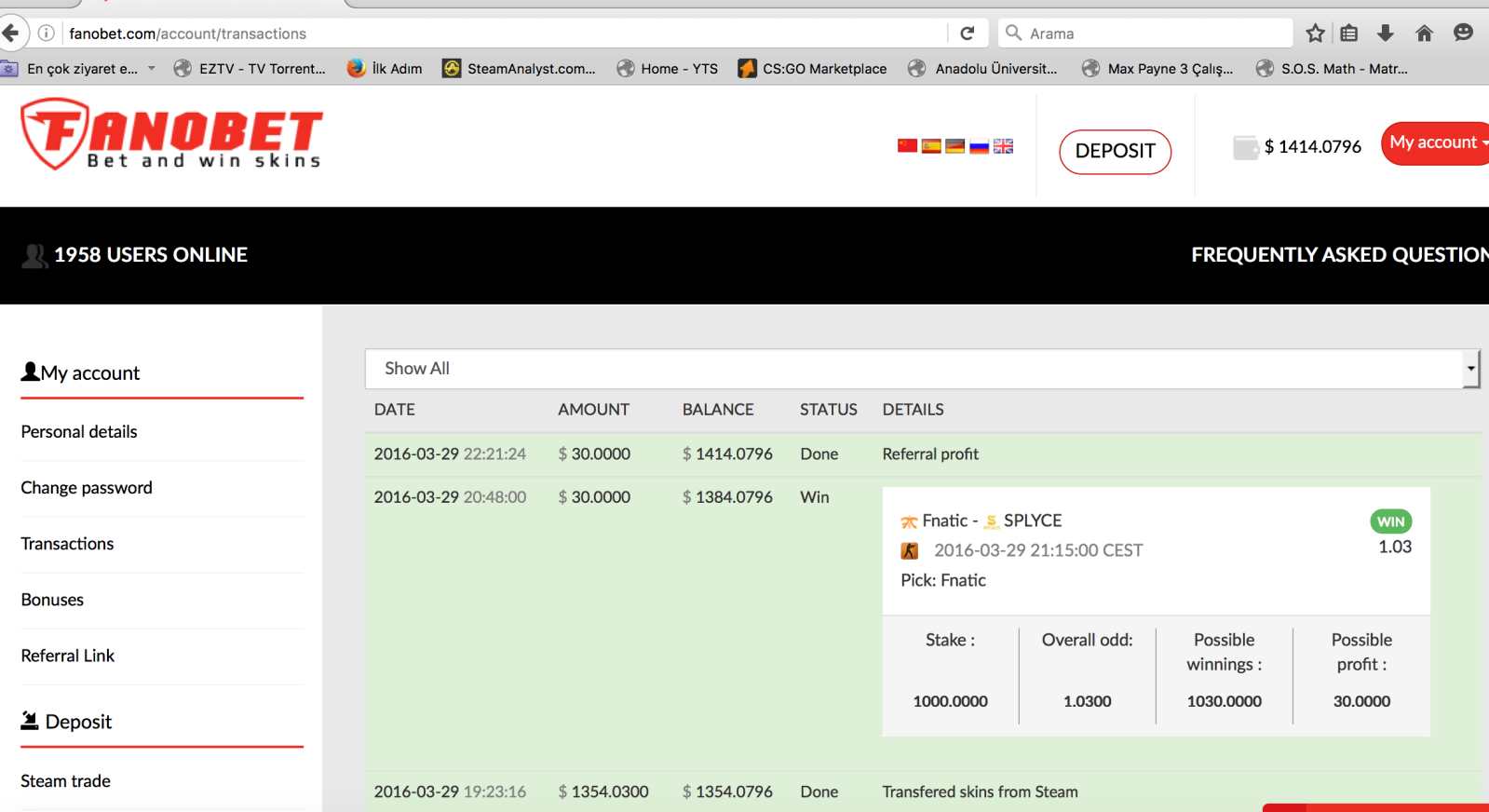The height and width of the screenshot is (812, 1489).
Task: Click the $ 1414.0796 header balance
Action: 1313,147
